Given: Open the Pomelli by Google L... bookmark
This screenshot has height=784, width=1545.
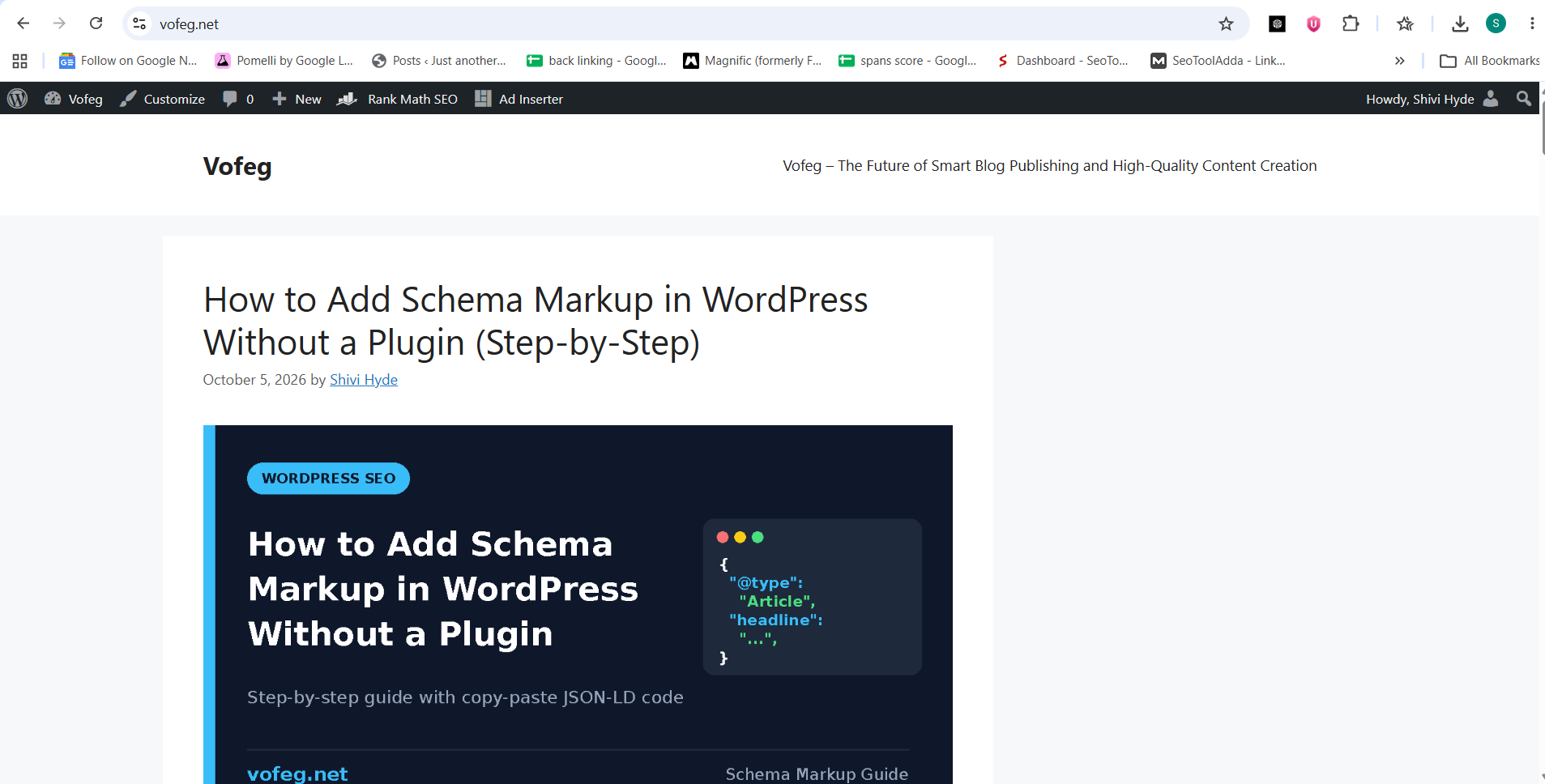Looking at the screenshot, I should (x=284, y=61).
